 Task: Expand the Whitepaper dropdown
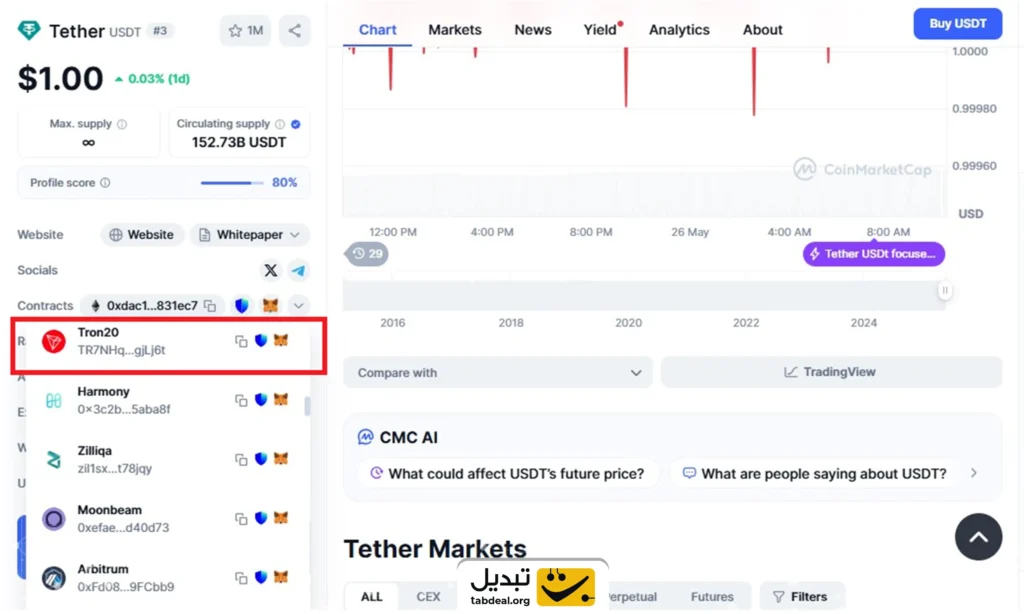point(250,235)
